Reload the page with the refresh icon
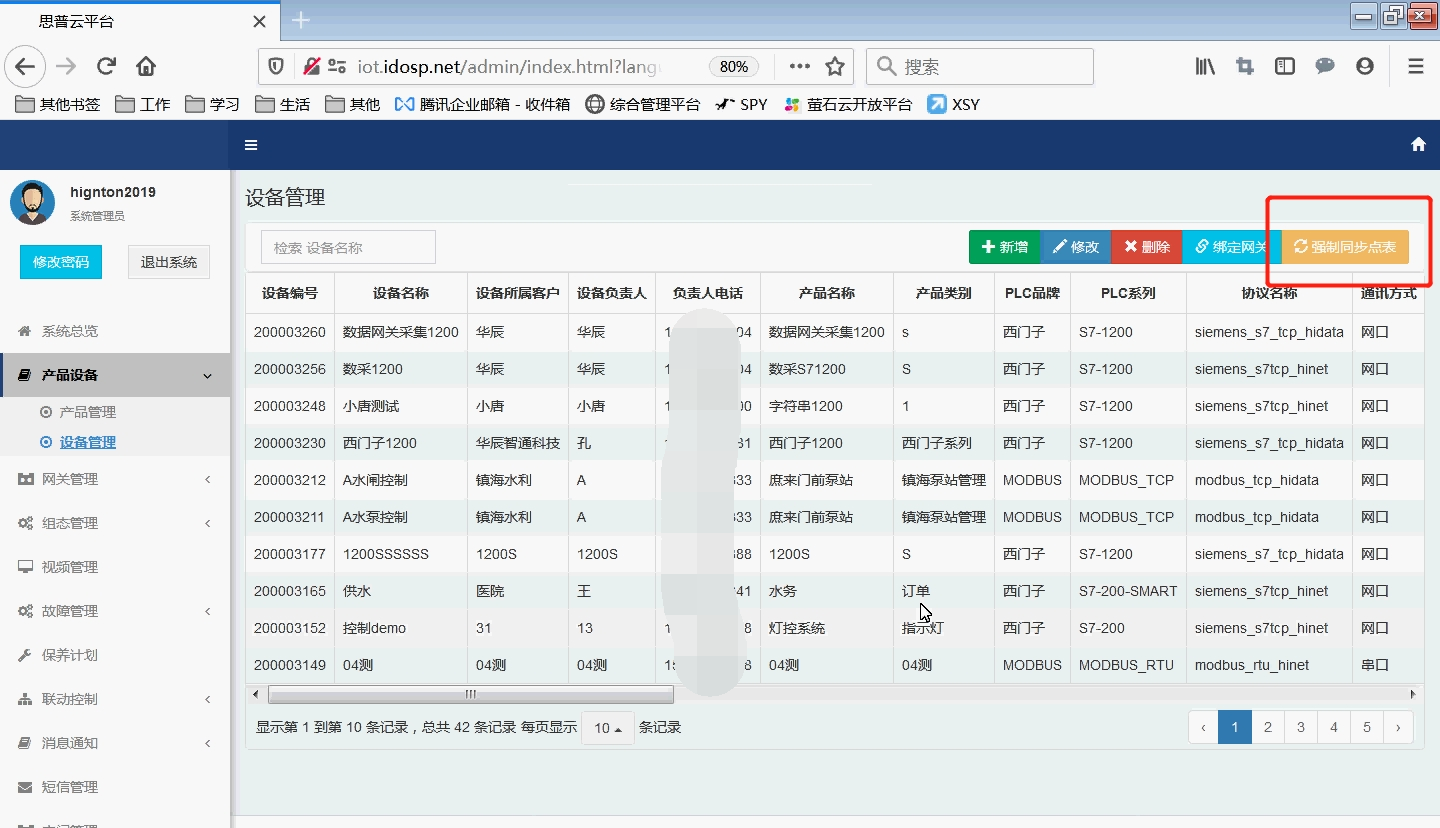The width and height of the screenshot is (1440, 828). pos(106,67)
